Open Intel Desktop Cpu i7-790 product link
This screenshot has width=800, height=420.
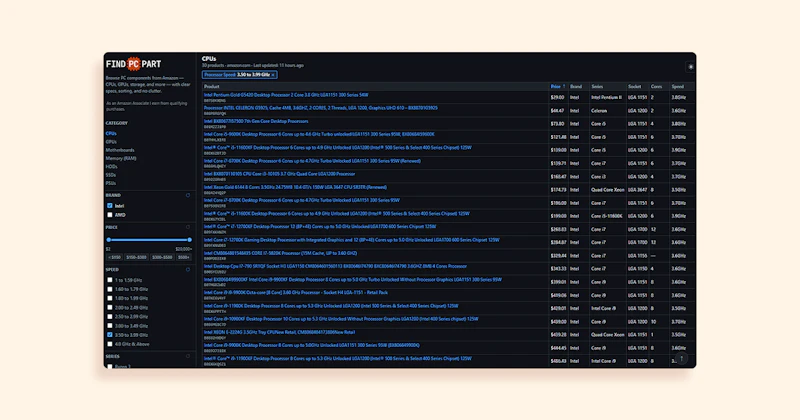coord(335,266)
